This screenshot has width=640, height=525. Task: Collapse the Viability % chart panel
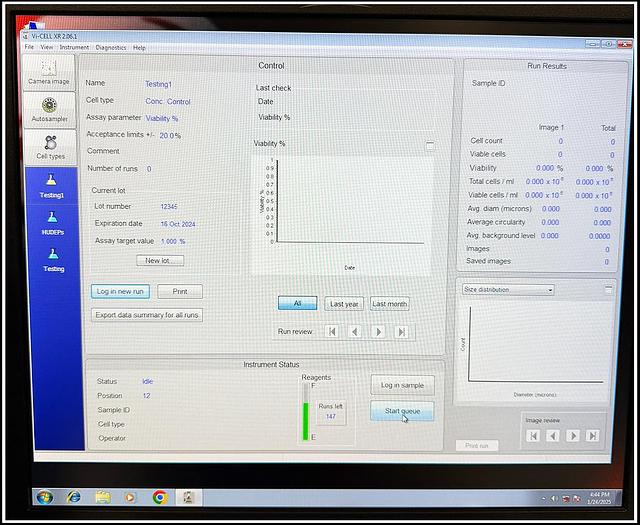[x=430, y=145]
